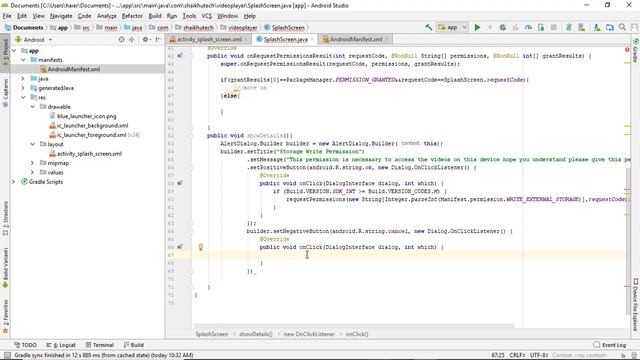Image resolution: width=640 pixels, height=360 pixels.
Task: Select blue_launcher_icon.png file
Action: 86,116
